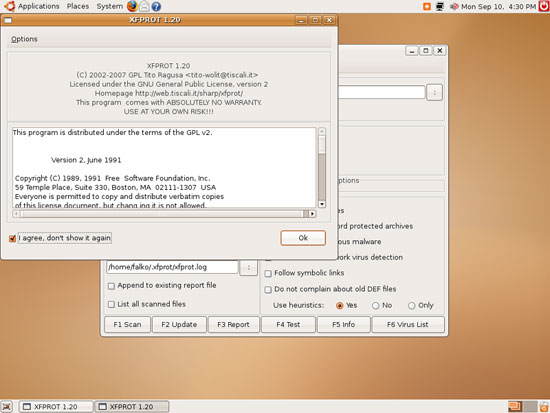
Task: Click the horizontal scrollbar track of license text
Action: (164, 214)
